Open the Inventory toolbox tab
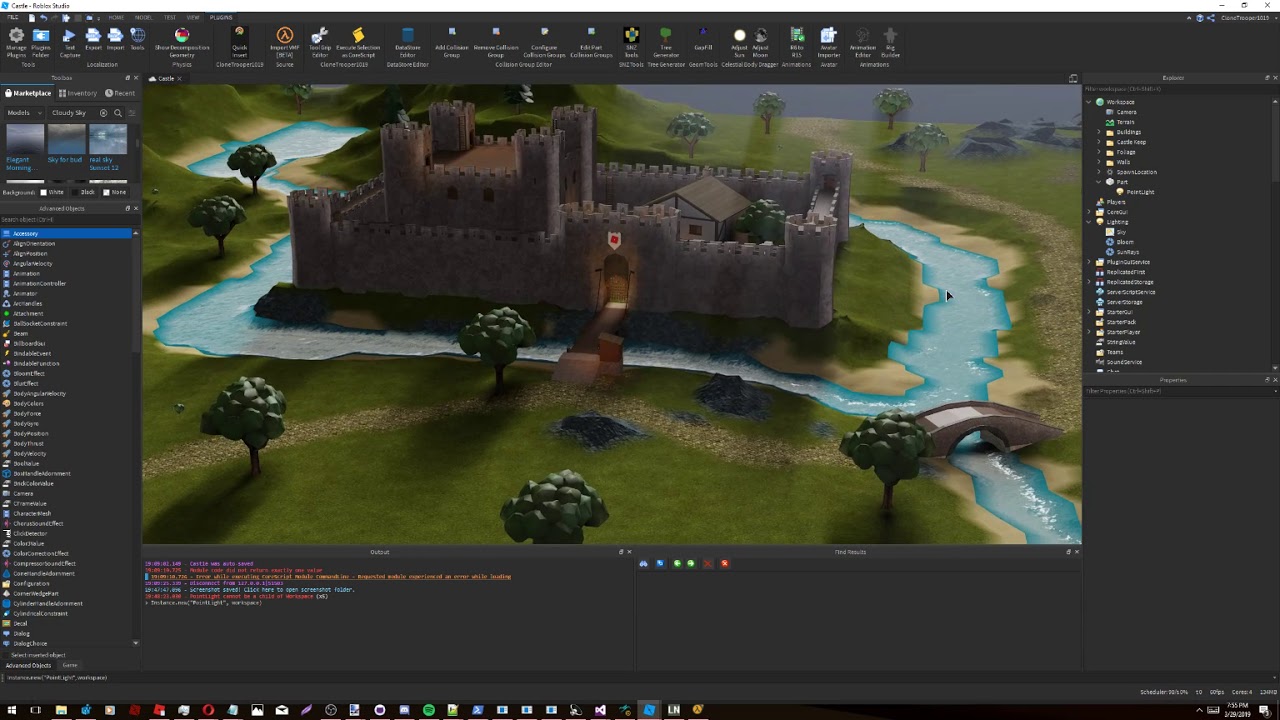 tap(77, 93)
